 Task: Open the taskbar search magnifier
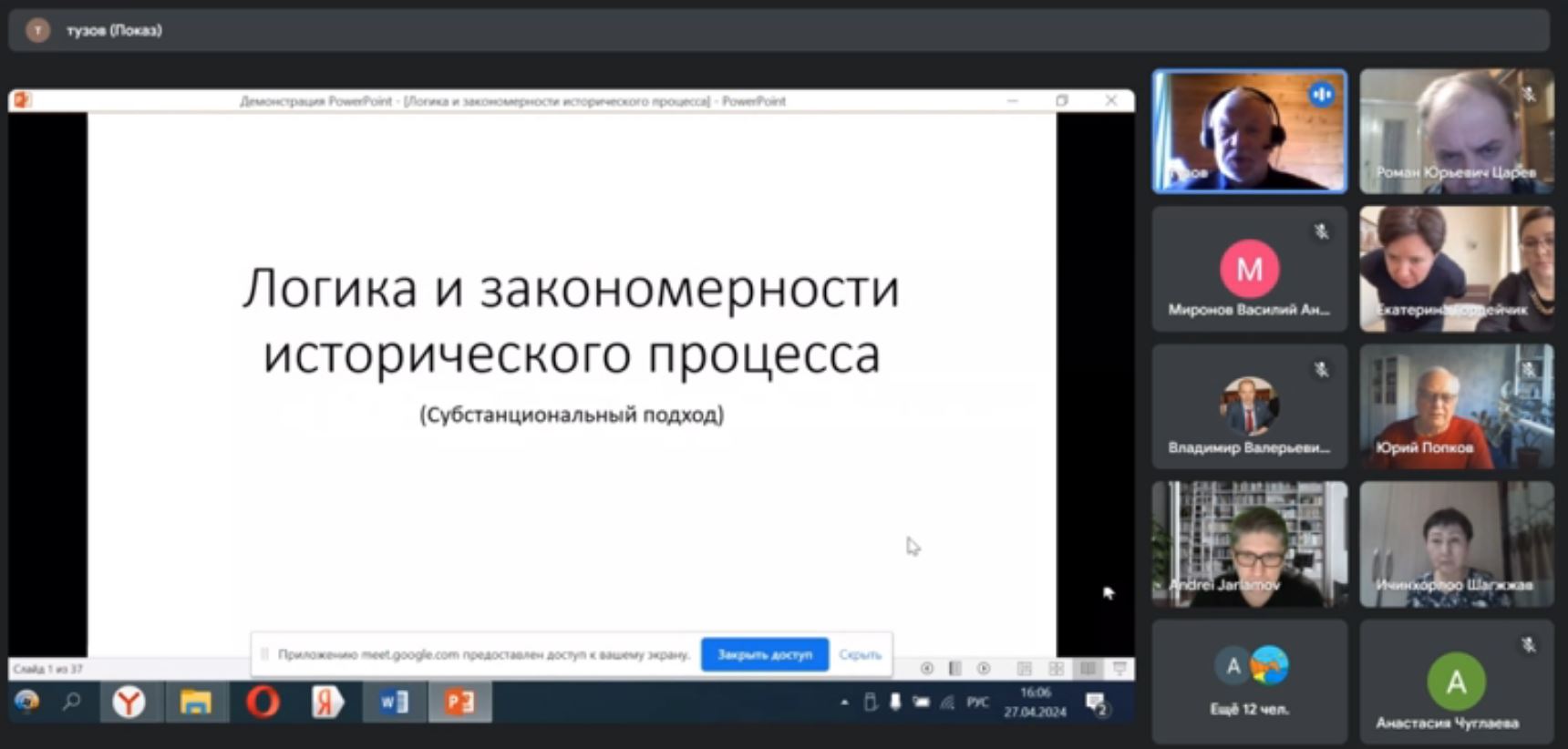72,702
